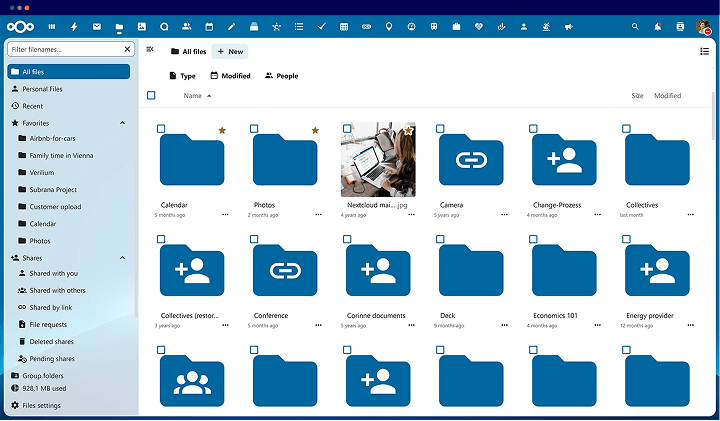Open the bus transit app icon
This screenshot has width=720, height=421.
pos(434,27)
